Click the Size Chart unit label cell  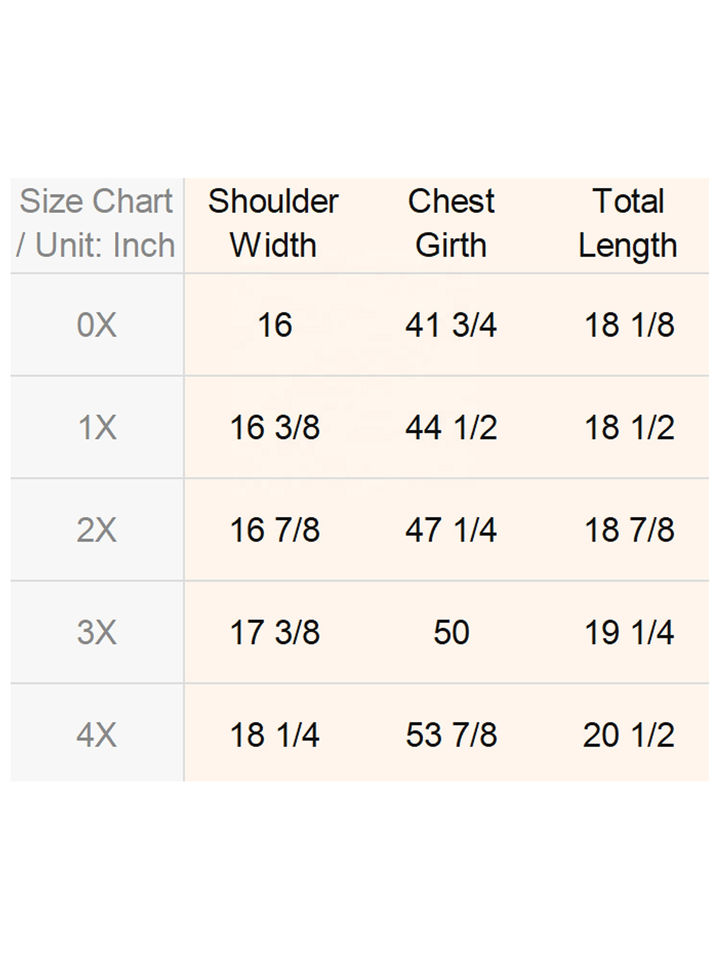point(96,223)
